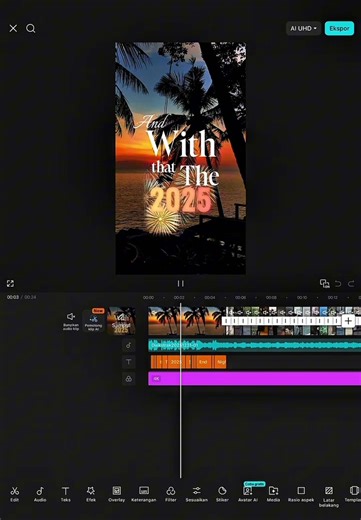Tap the T text track icon
This screenshot has height=520, width=361.
(x=129, y=362)
